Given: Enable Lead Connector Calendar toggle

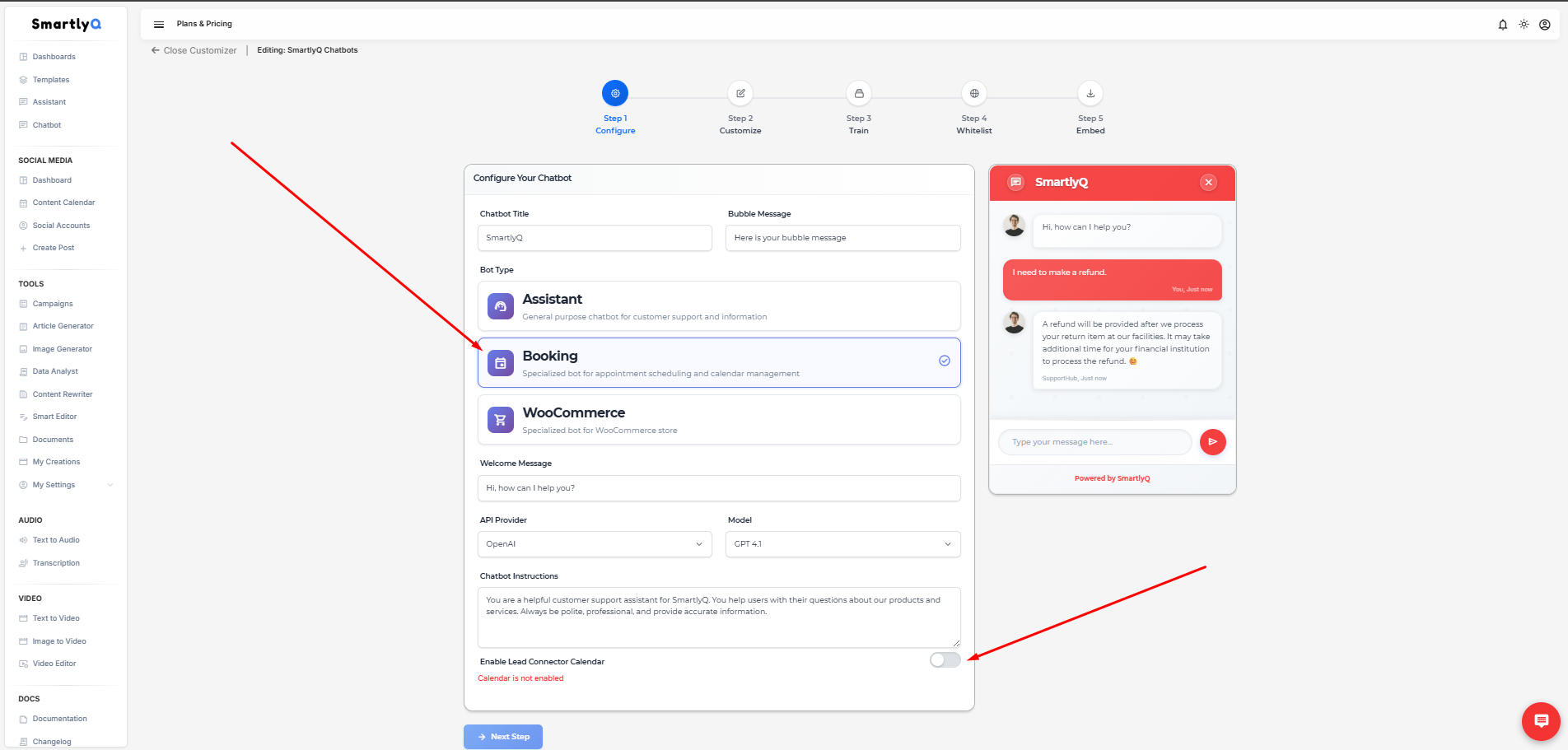Looking at the screenshot, I should tap(945, 659).
